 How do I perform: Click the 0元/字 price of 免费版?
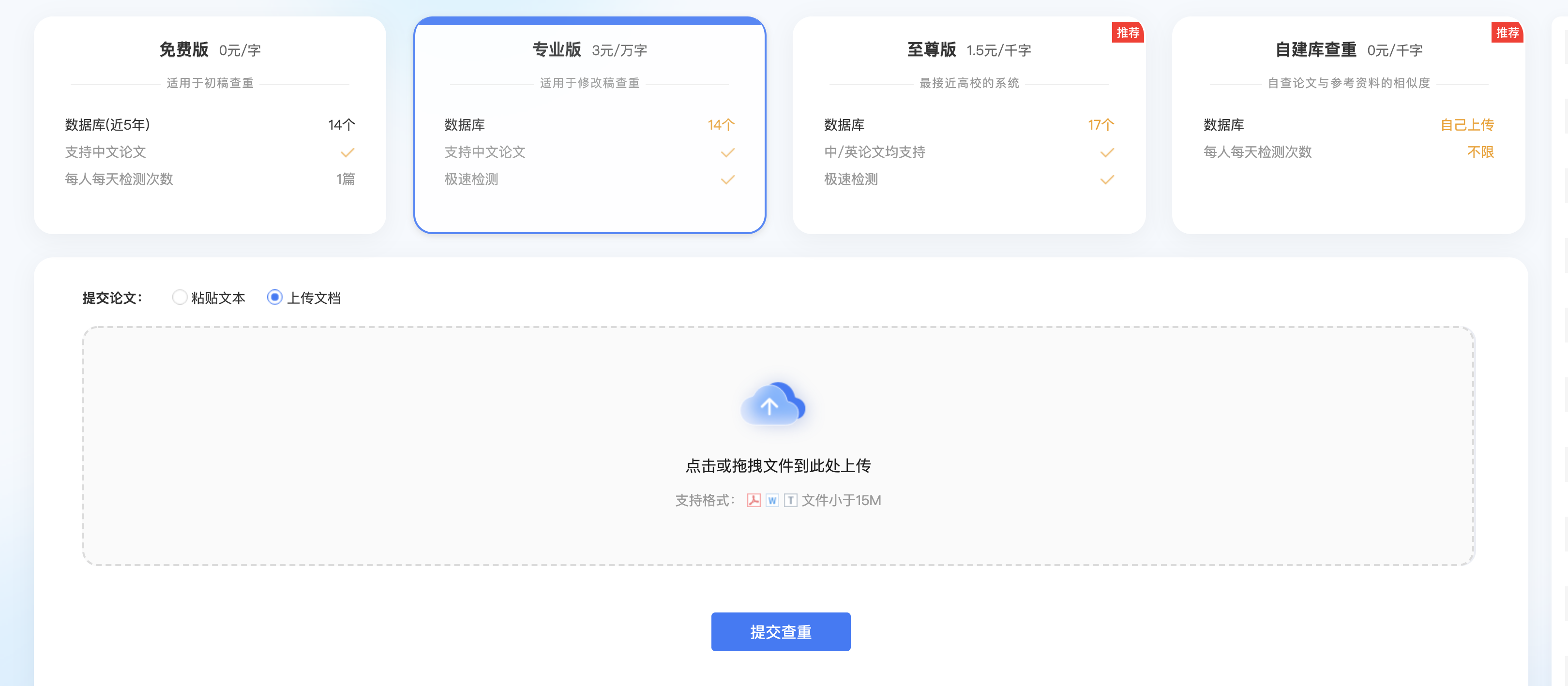coord(240,50)
